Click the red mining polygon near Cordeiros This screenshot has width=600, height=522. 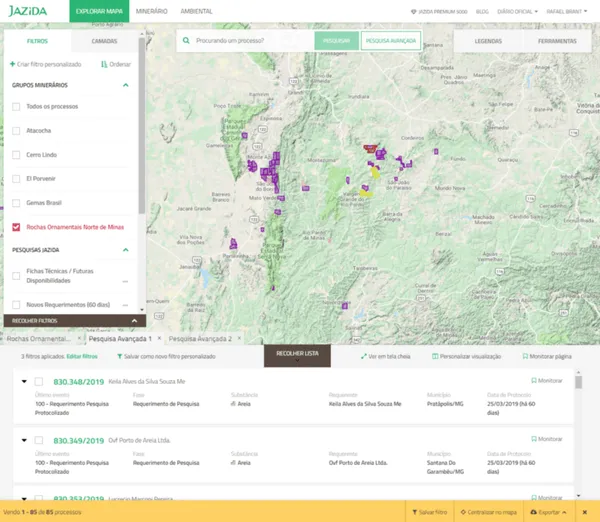[x=370, y=148]
